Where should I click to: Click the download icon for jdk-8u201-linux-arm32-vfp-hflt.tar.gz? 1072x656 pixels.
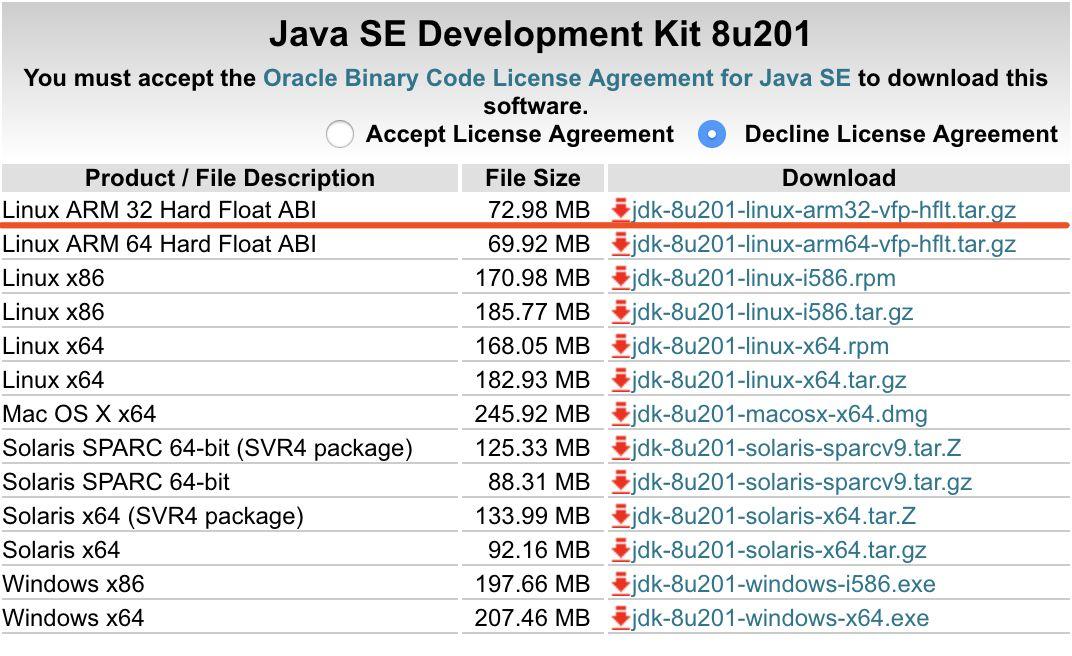coord(621,210)
